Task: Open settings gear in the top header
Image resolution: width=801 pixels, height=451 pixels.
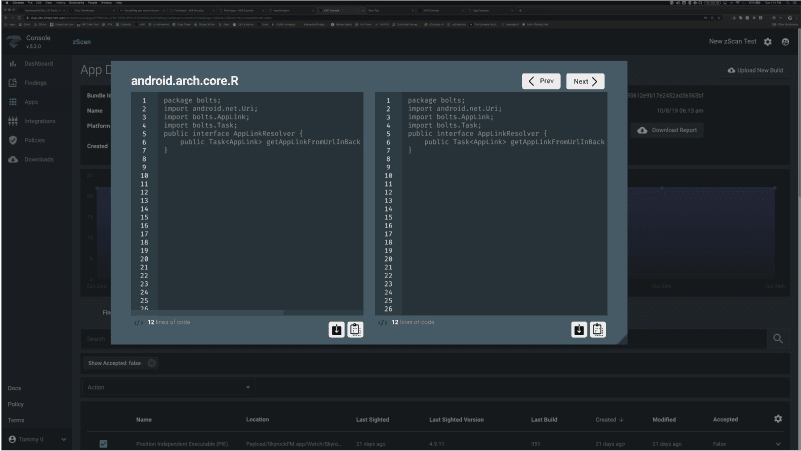Action: (768, 42)
